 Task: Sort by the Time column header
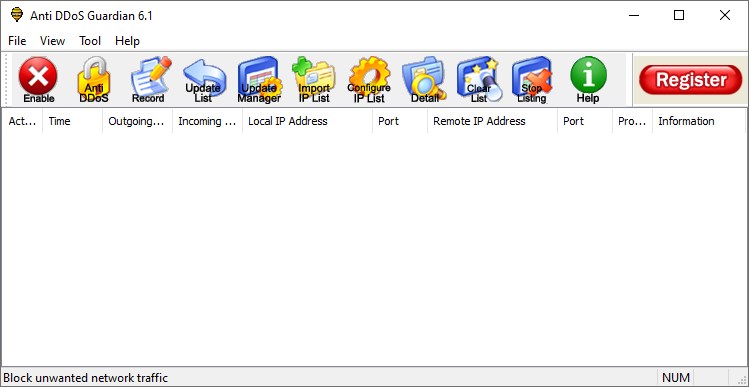point(73,121)
